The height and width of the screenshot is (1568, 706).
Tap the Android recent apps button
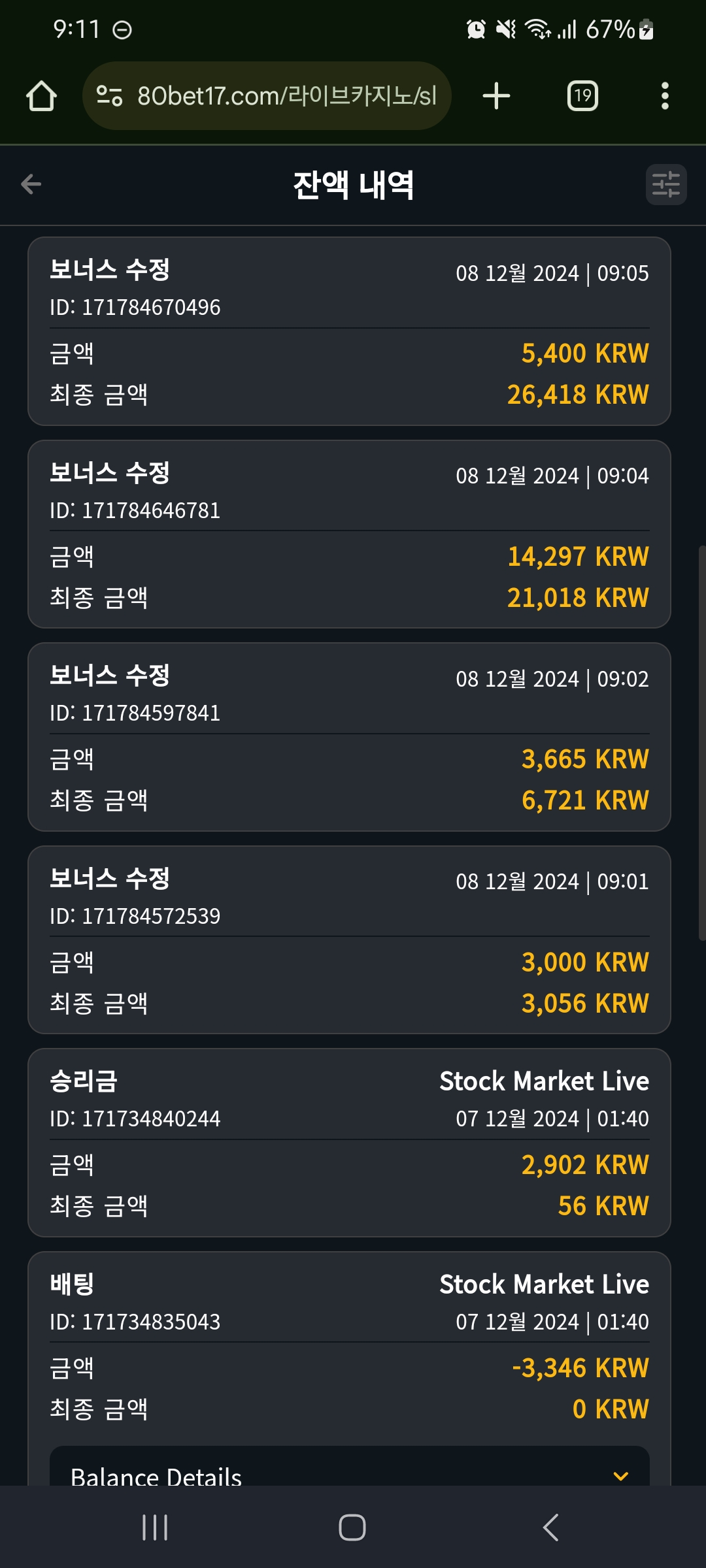155,1527
